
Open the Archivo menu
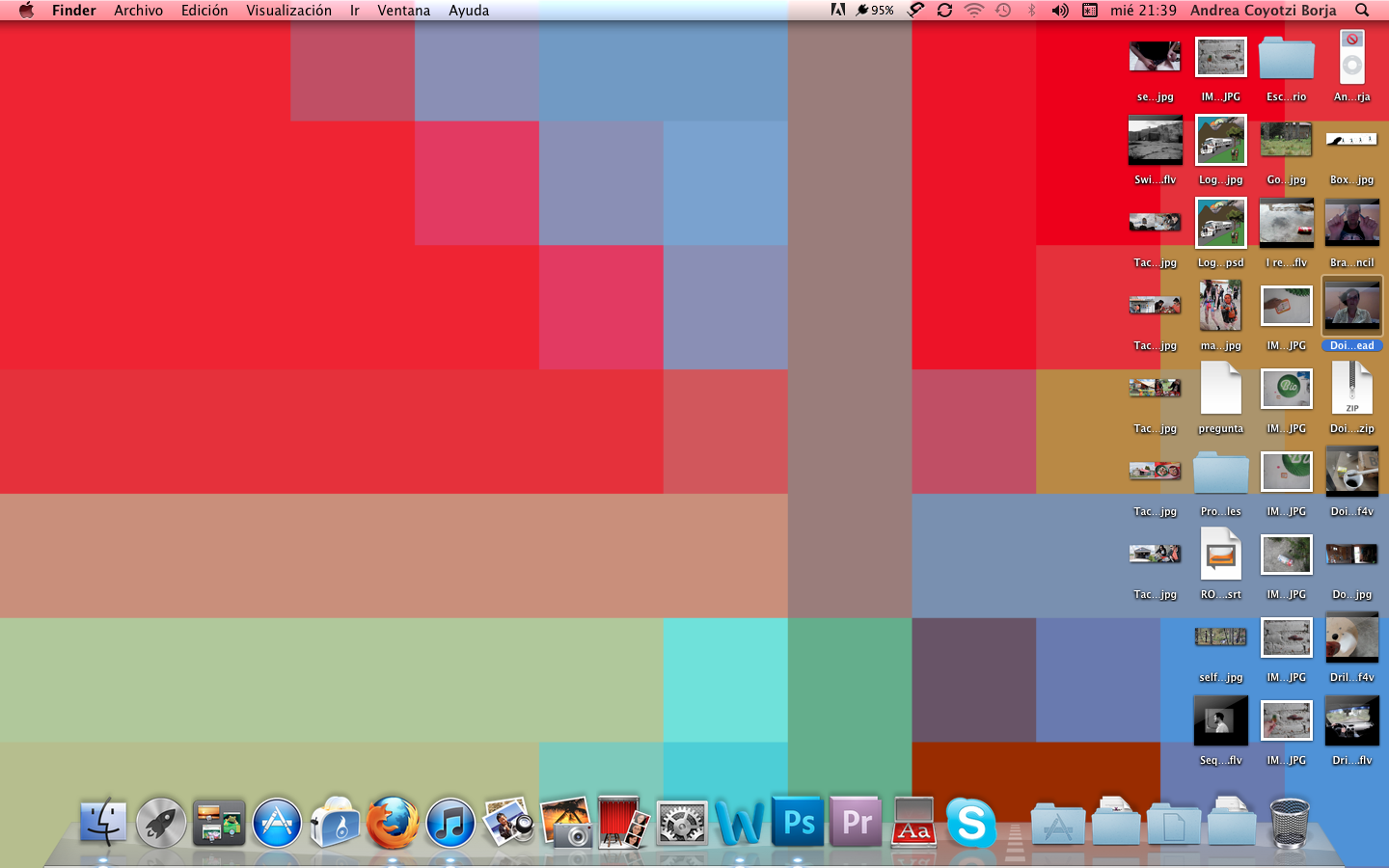[x=138, y=11]
